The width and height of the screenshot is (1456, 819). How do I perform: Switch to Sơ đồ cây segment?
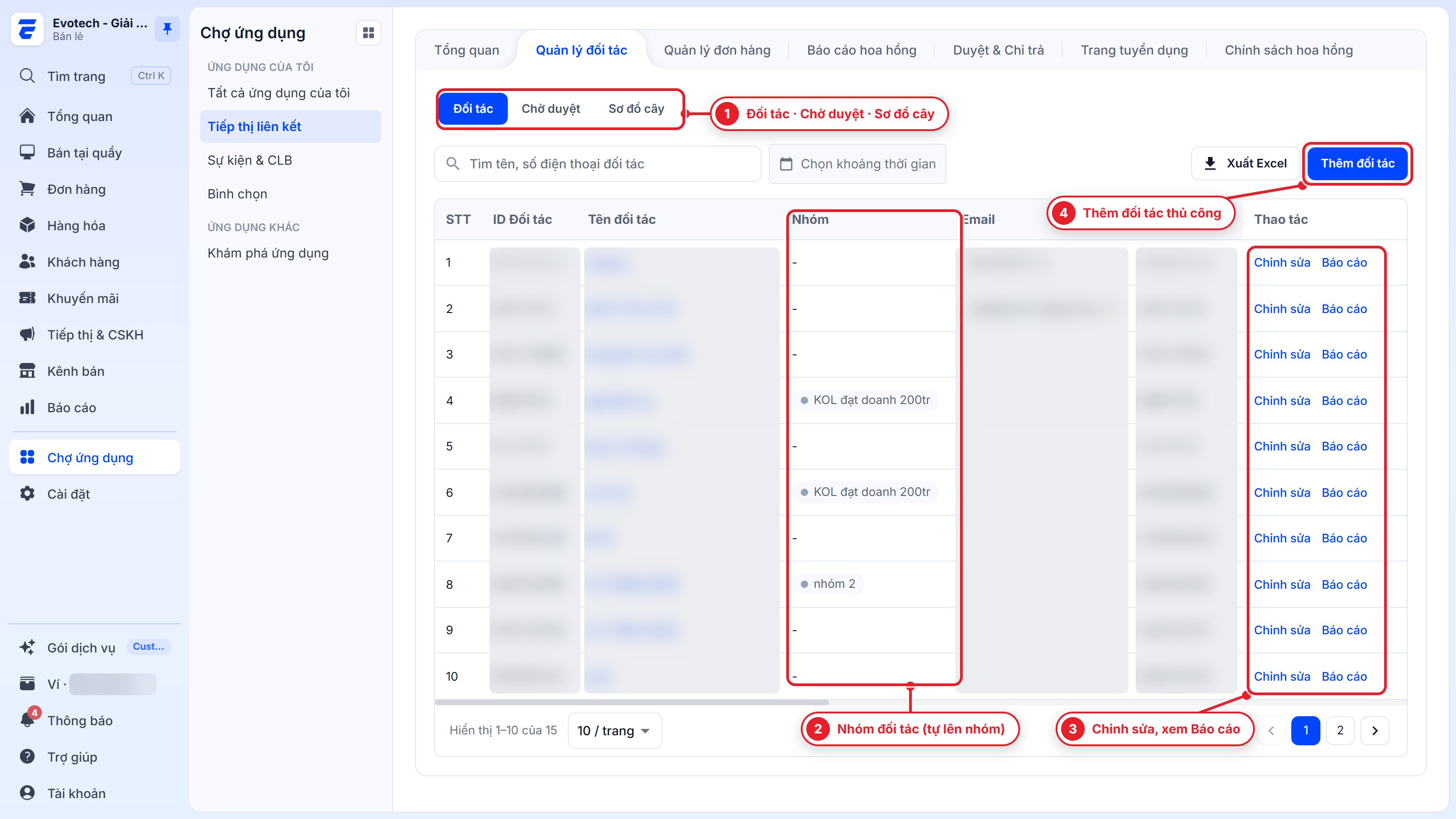pos(636,109)
